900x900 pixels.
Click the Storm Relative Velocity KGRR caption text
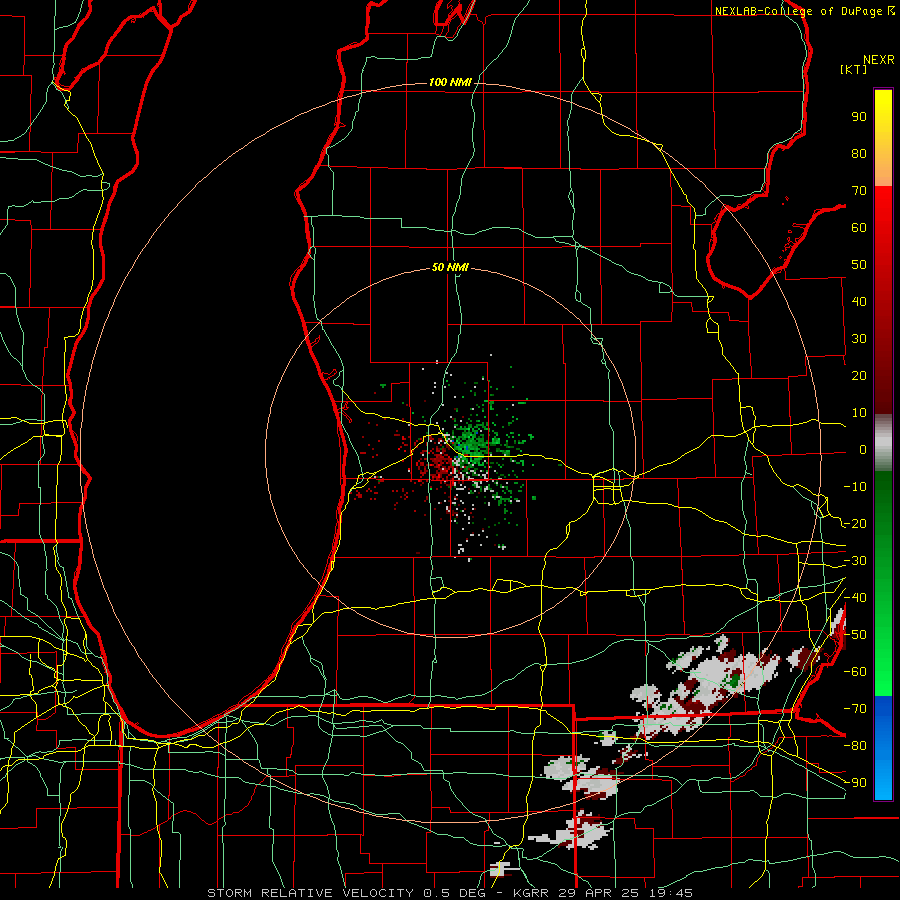pyautogui.click(x=450, y=893)
